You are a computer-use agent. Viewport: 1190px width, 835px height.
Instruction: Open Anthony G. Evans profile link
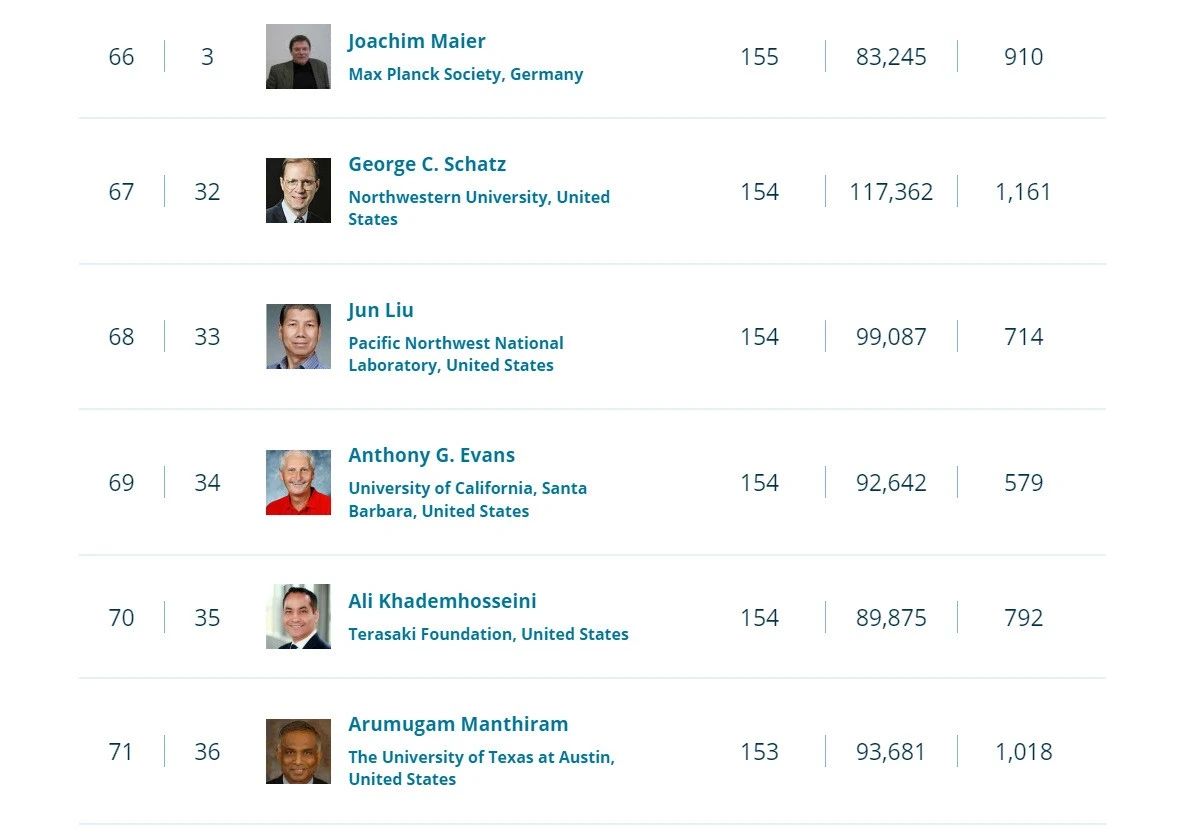pyautogui.click(x=431, y=455)
